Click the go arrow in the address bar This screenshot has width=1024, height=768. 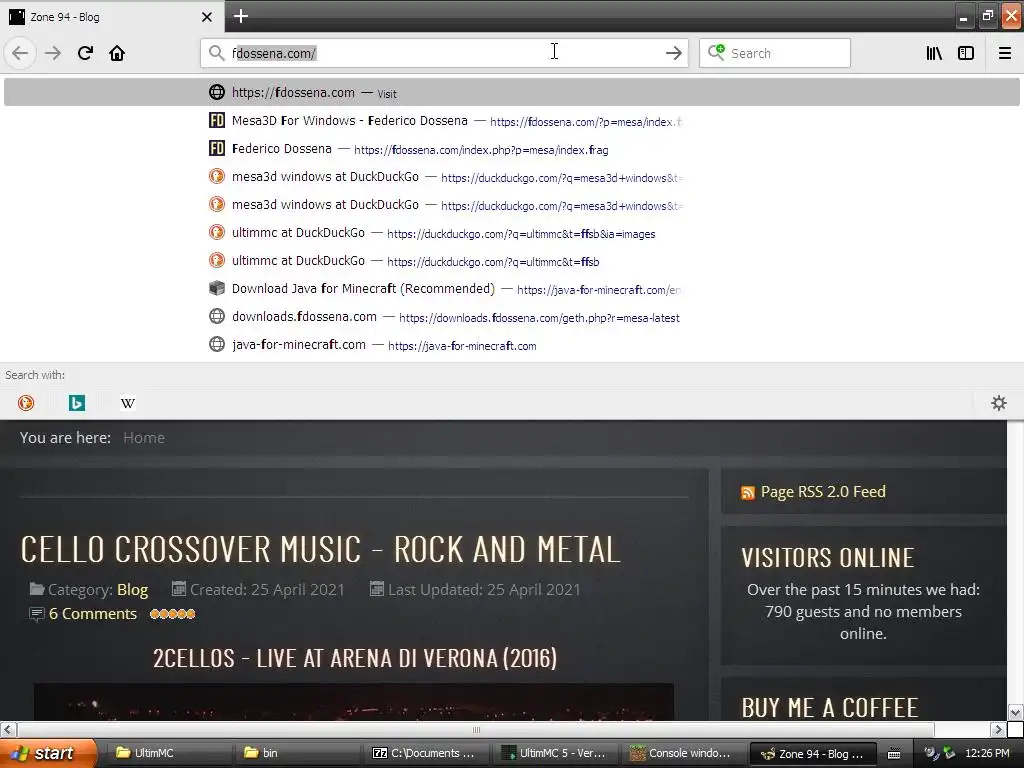coord(673,53)
